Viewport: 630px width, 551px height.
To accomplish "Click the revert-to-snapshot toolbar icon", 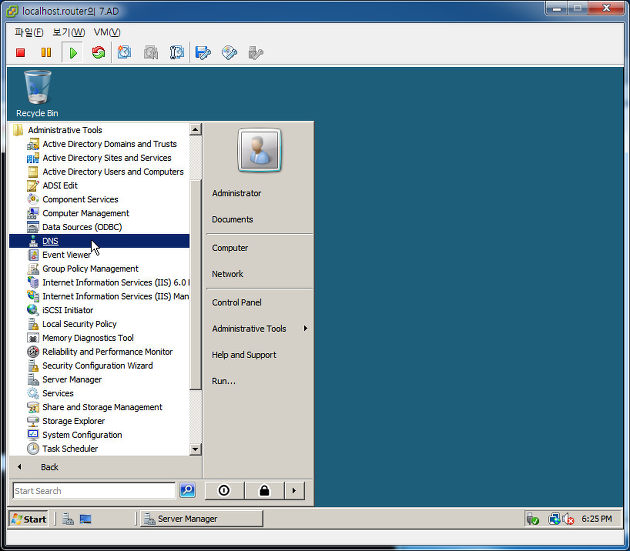I will (x=151, y=53).
